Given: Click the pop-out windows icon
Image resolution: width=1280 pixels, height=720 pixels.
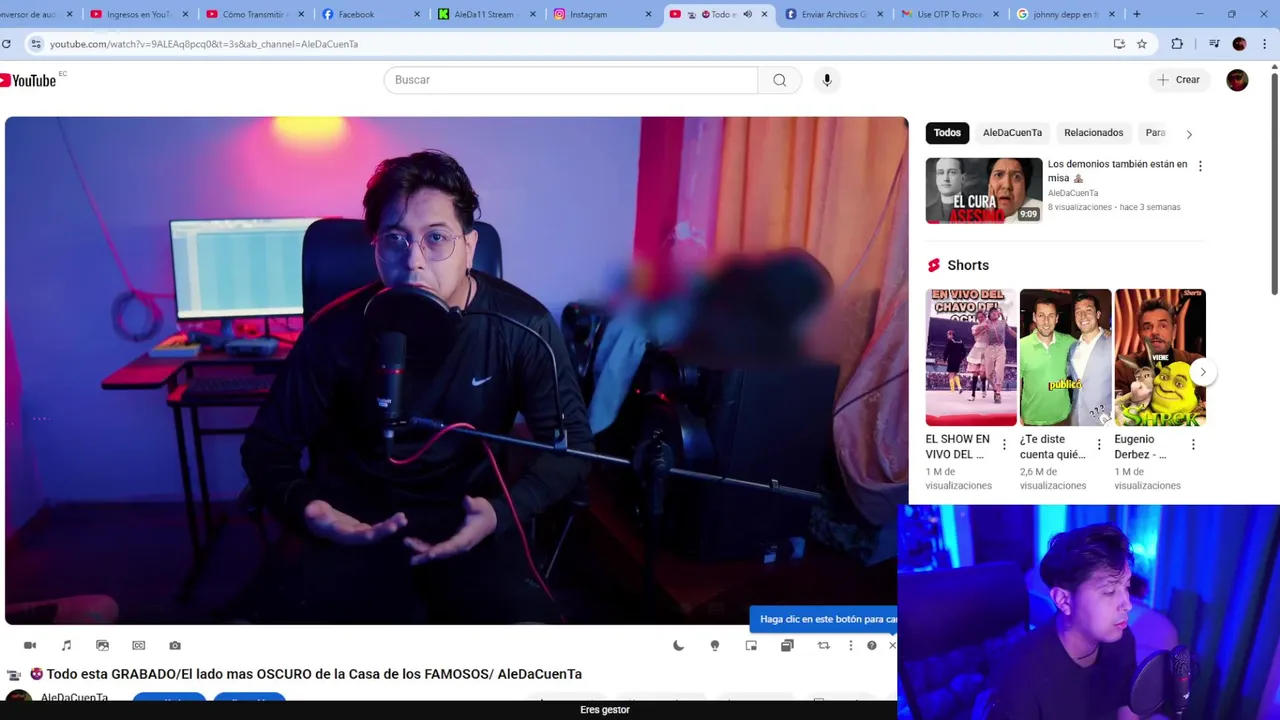Looking at the screenshot, I should 787,646.
